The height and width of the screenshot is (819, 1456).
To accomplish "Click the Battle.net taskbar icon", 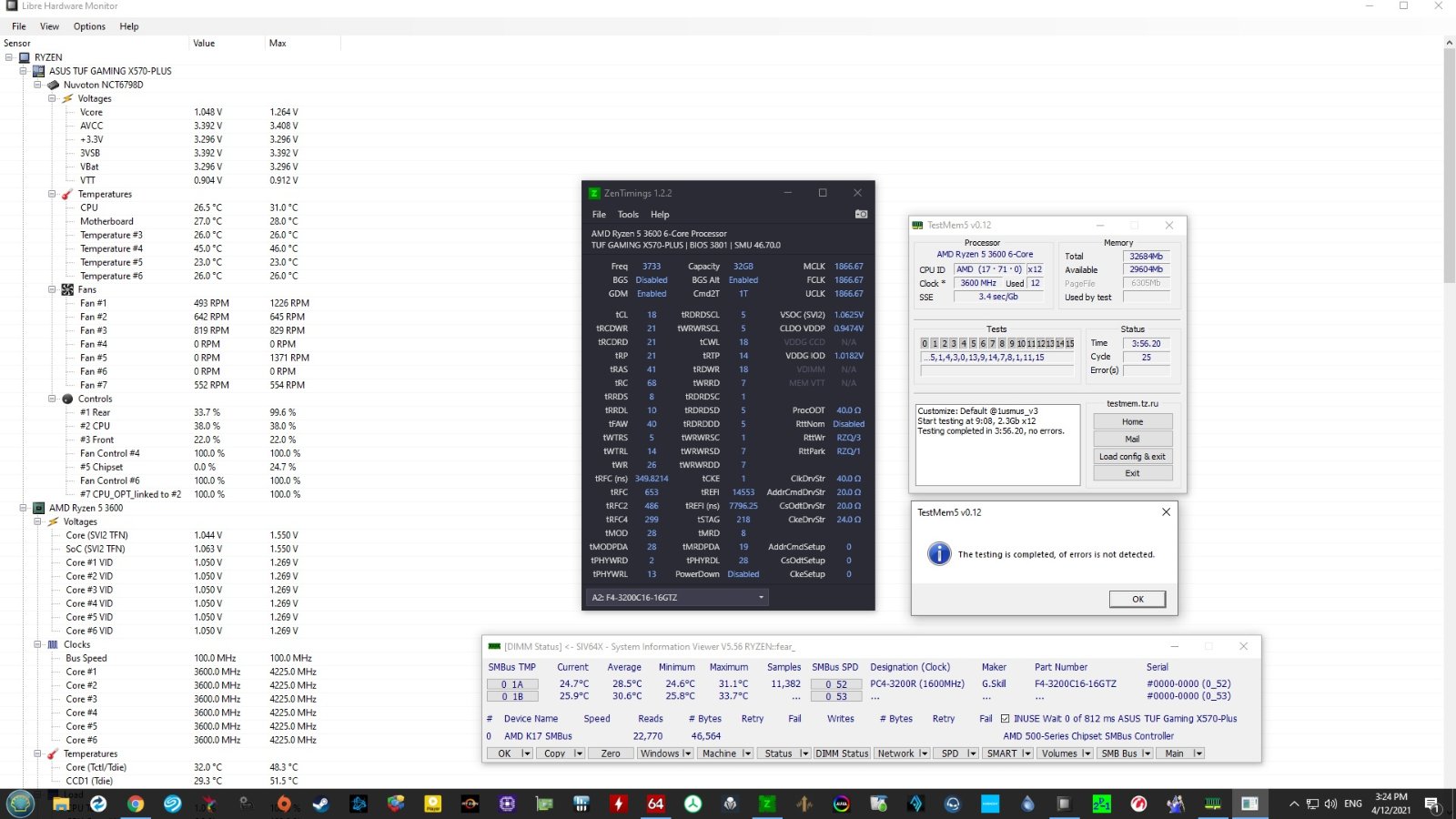I will click(359, 804).
